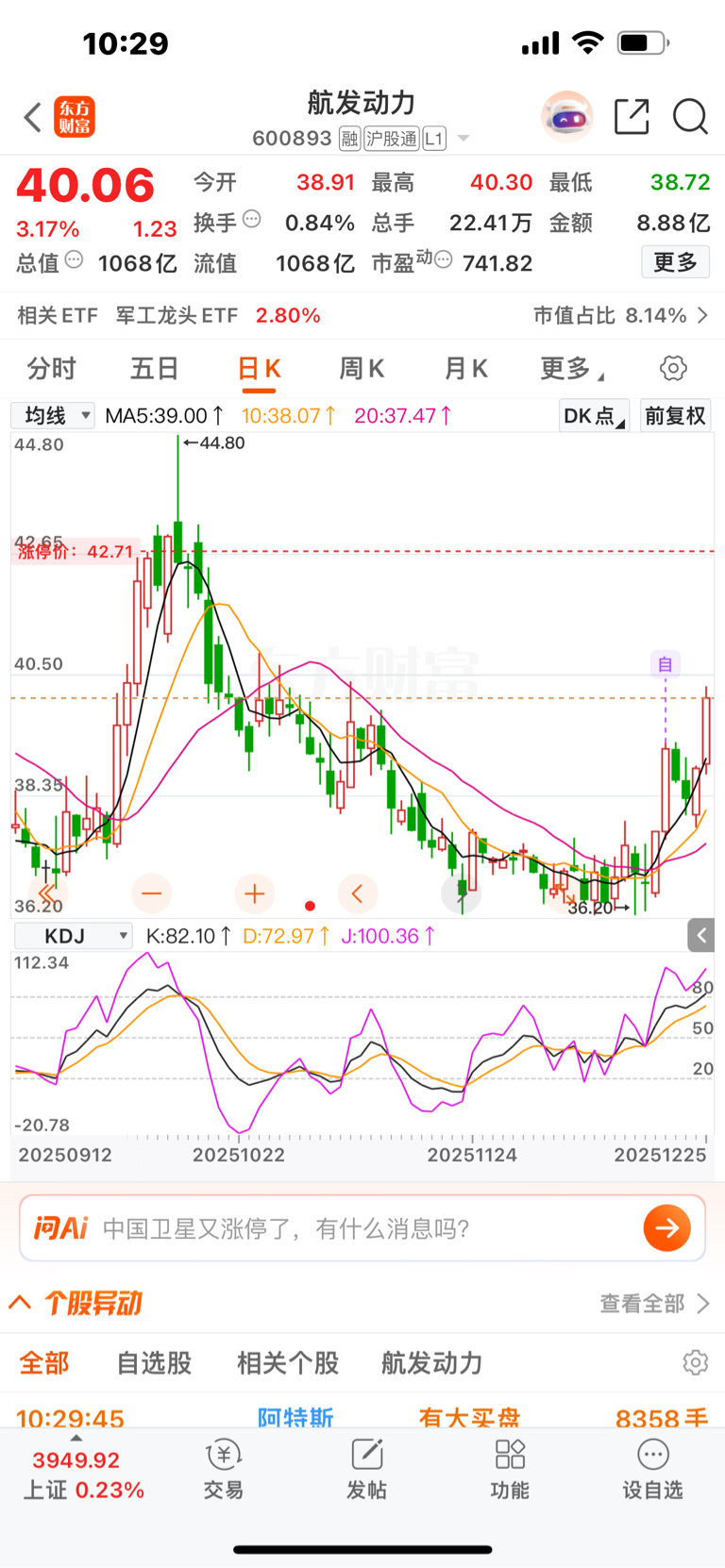Expand stock switcher dropdown triangle

(464, 139)
